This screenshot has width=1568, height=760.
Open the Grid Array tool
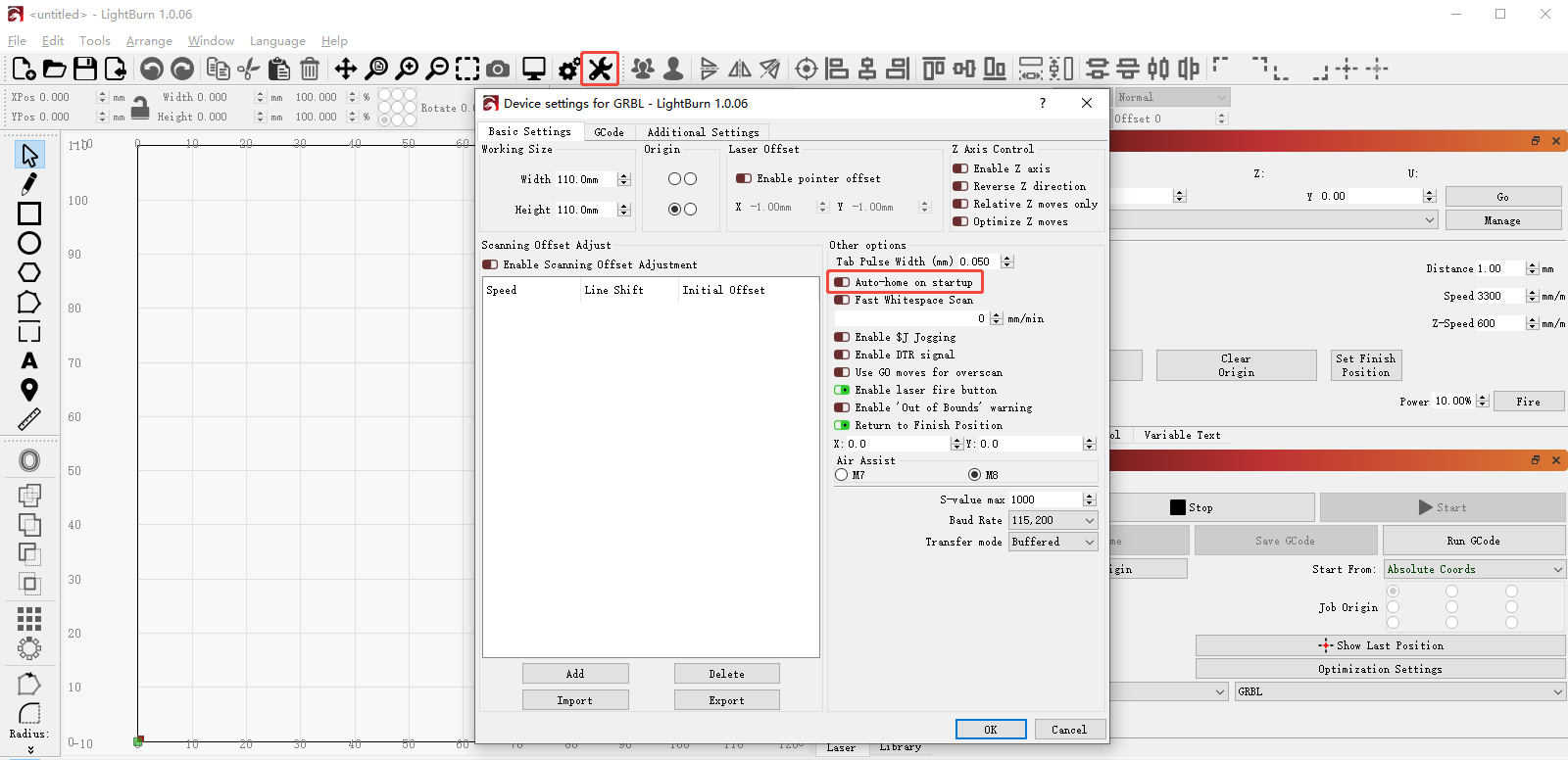[x=29, y=618]
